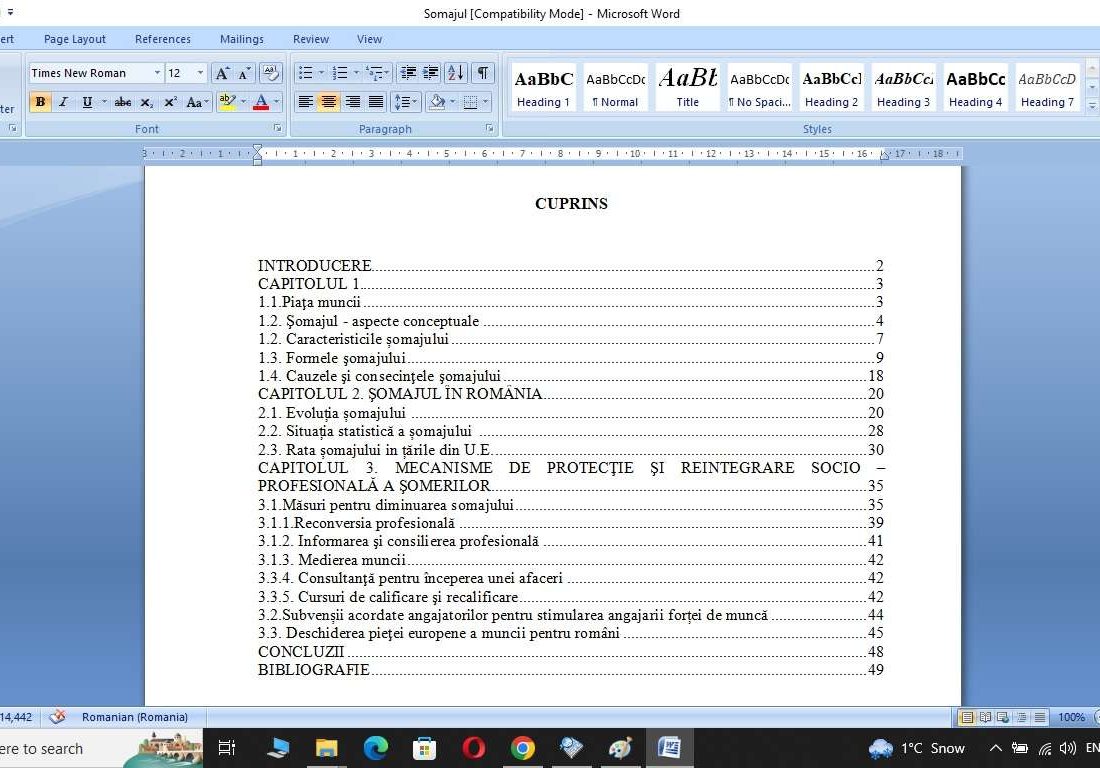The height and width of the screenshot is (768, 1100).
Task: Click the red font color swatch
Action: [x=260, y=102]
